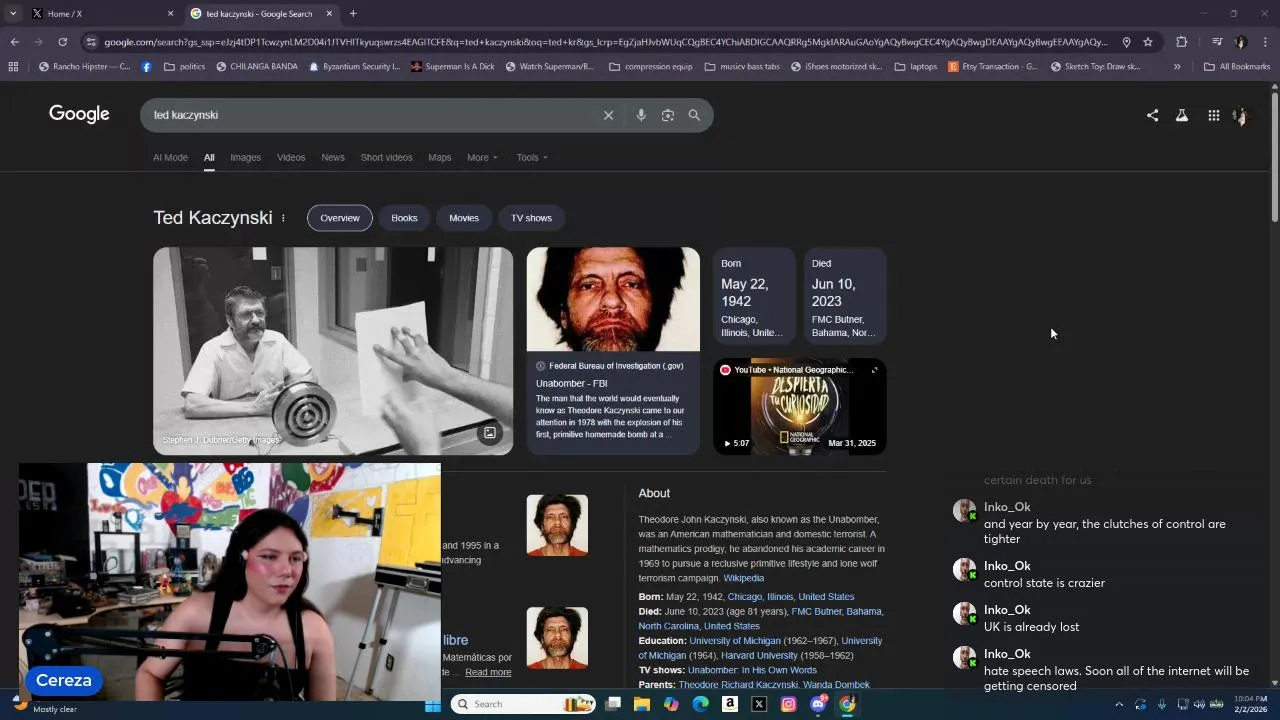Select the Short videos tab
Viewport: 1280px width, 720px height.
click(386, 157)
